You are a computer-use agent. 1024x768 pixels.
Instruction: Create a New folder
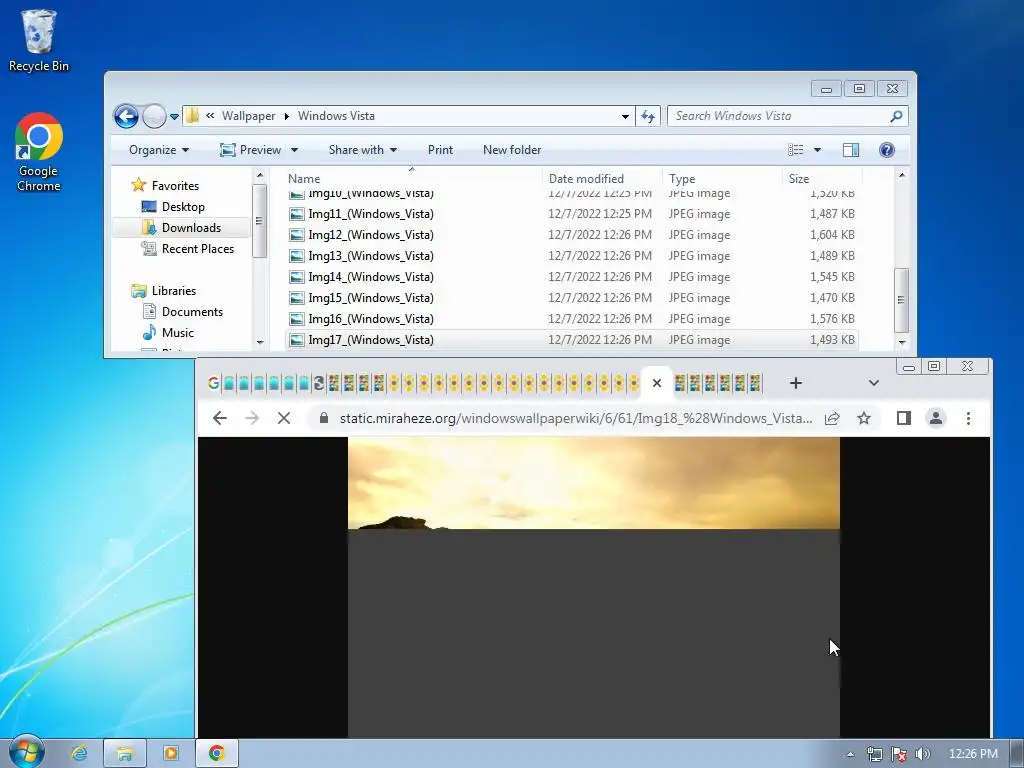click(512, 150)
